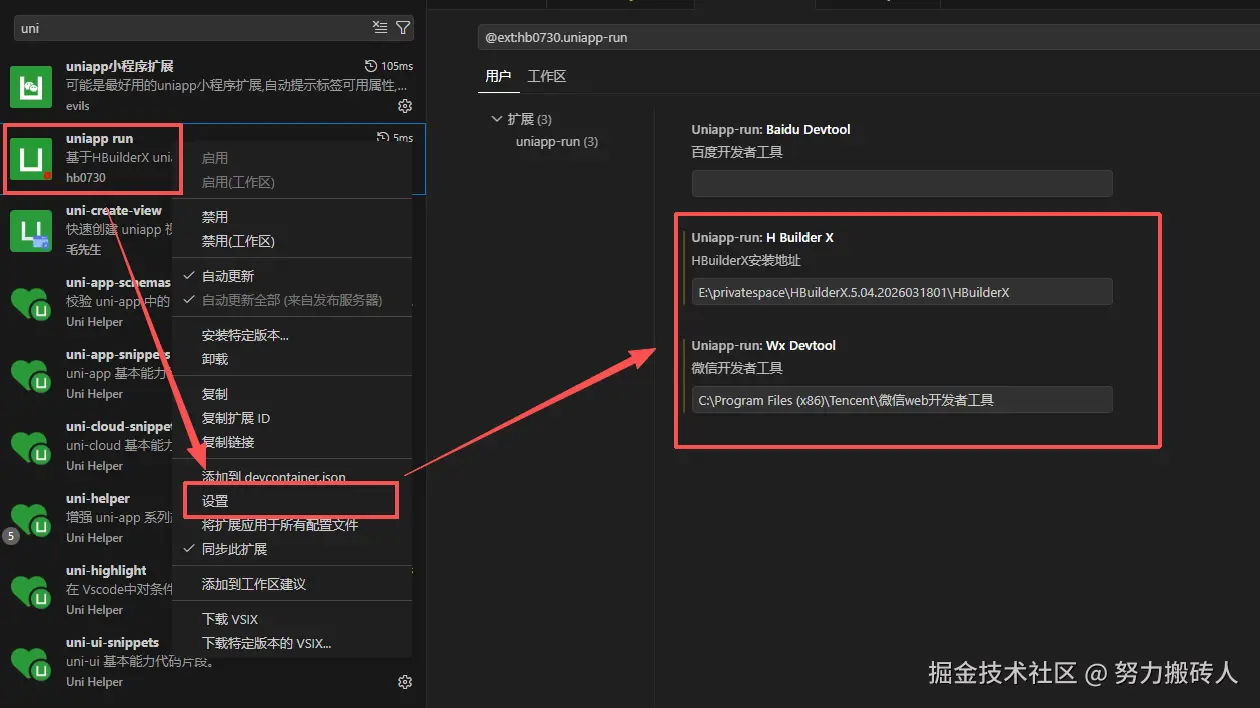
Task: Click the 5ms activation time icon
Action: [383, 138]
